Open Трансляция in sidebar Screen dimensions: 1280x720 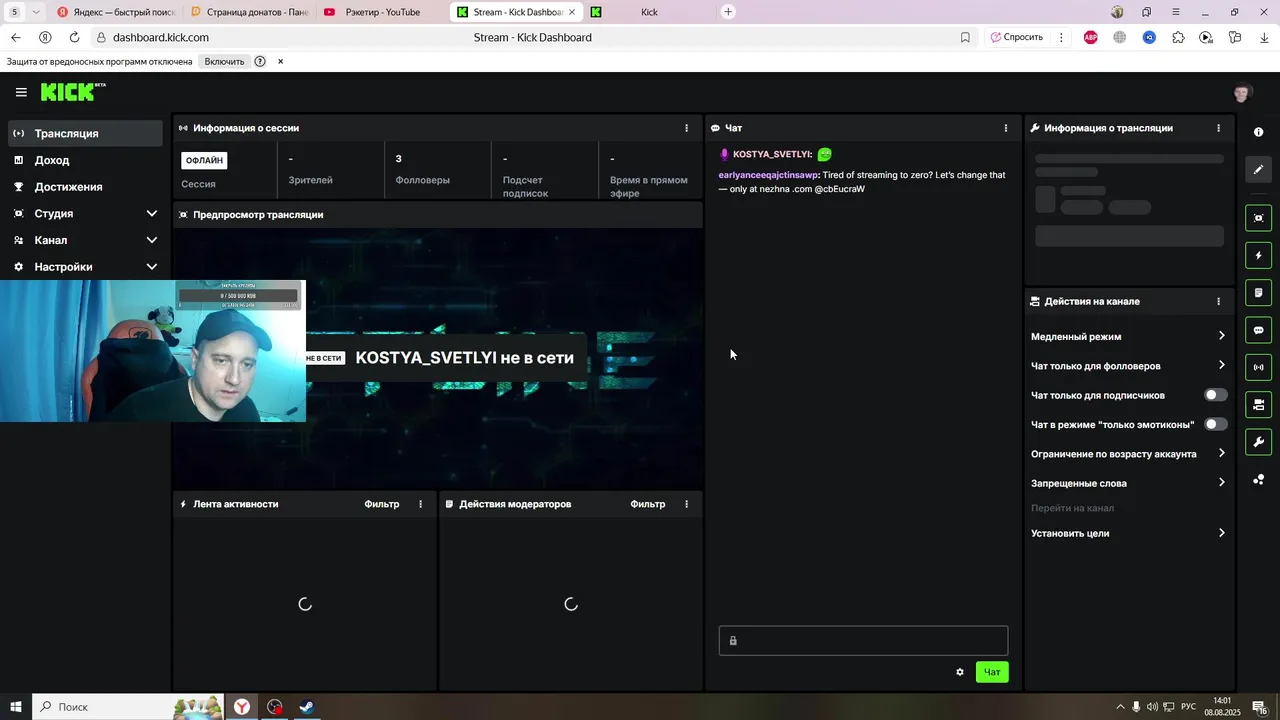[85, 133]
